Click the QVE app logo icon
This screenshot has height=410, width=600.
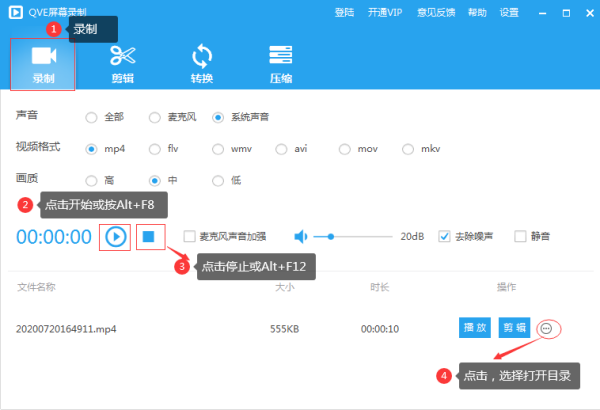16,12
